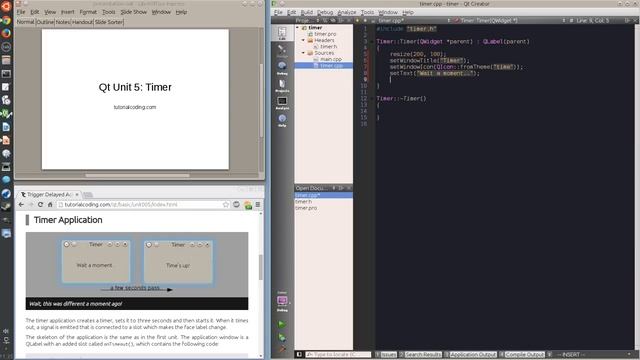Open Analyze mode in Qt Creator sidebar
Screen dimensions: 640x360
click(282, 103)
